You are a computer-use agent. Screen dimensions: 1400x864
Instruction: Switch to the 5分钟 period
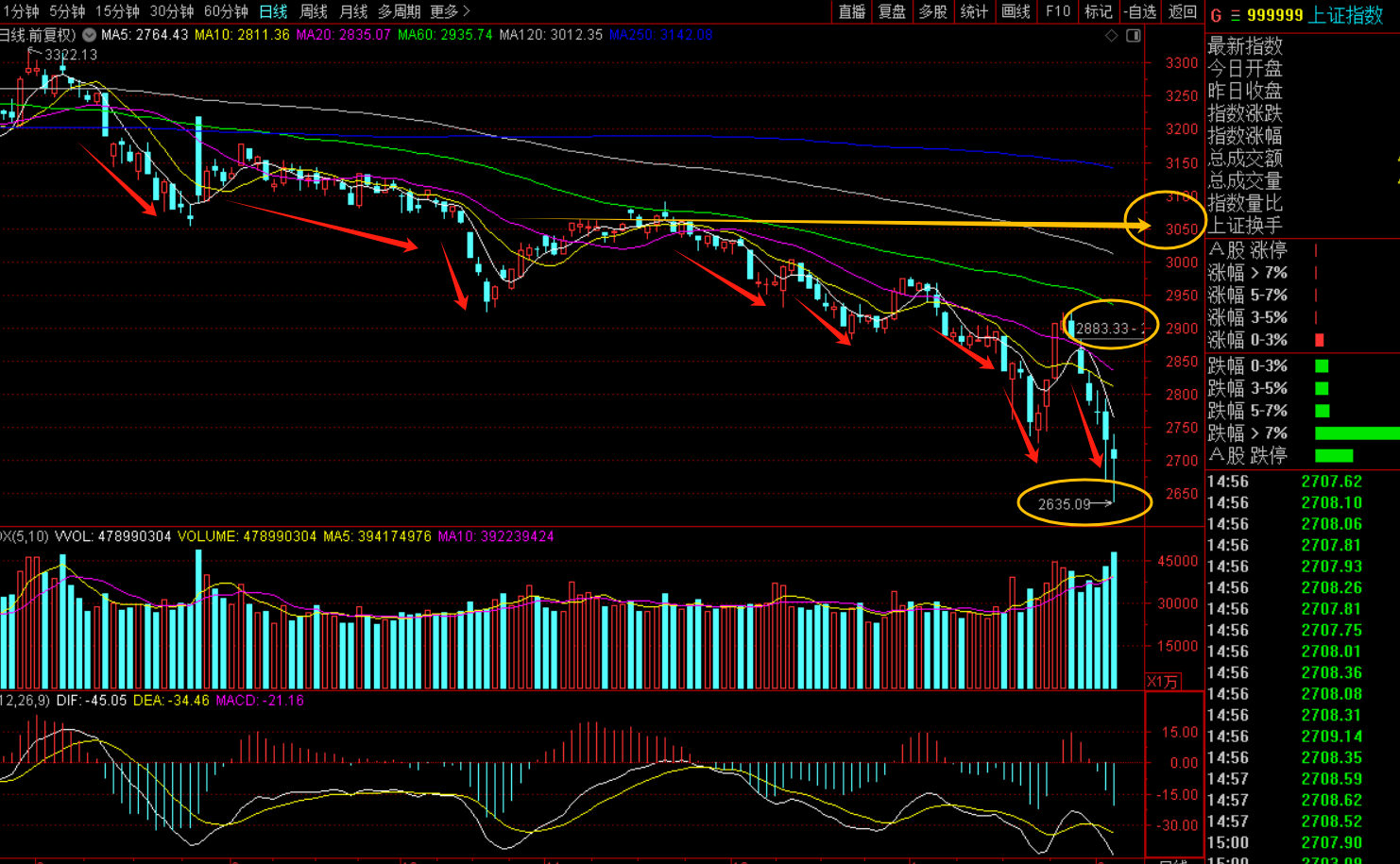pyautogui.click(x=66, y=11)
